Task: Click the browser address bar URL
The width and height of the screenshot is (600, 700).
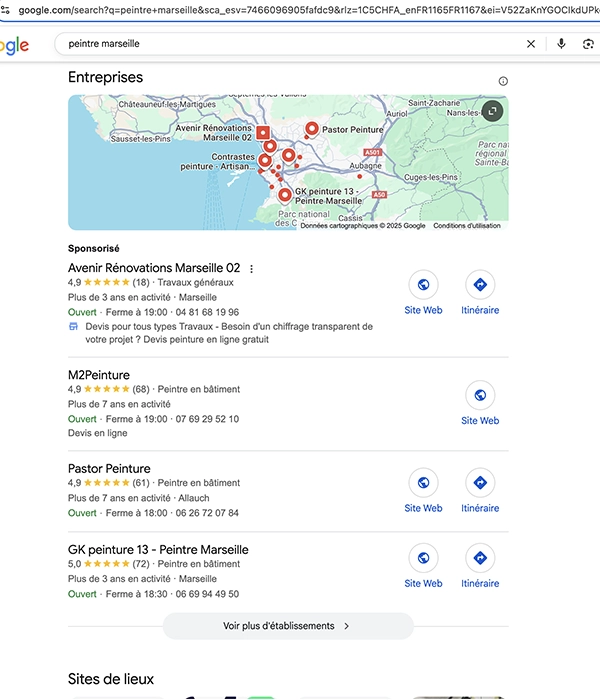Action: (308, 10)
